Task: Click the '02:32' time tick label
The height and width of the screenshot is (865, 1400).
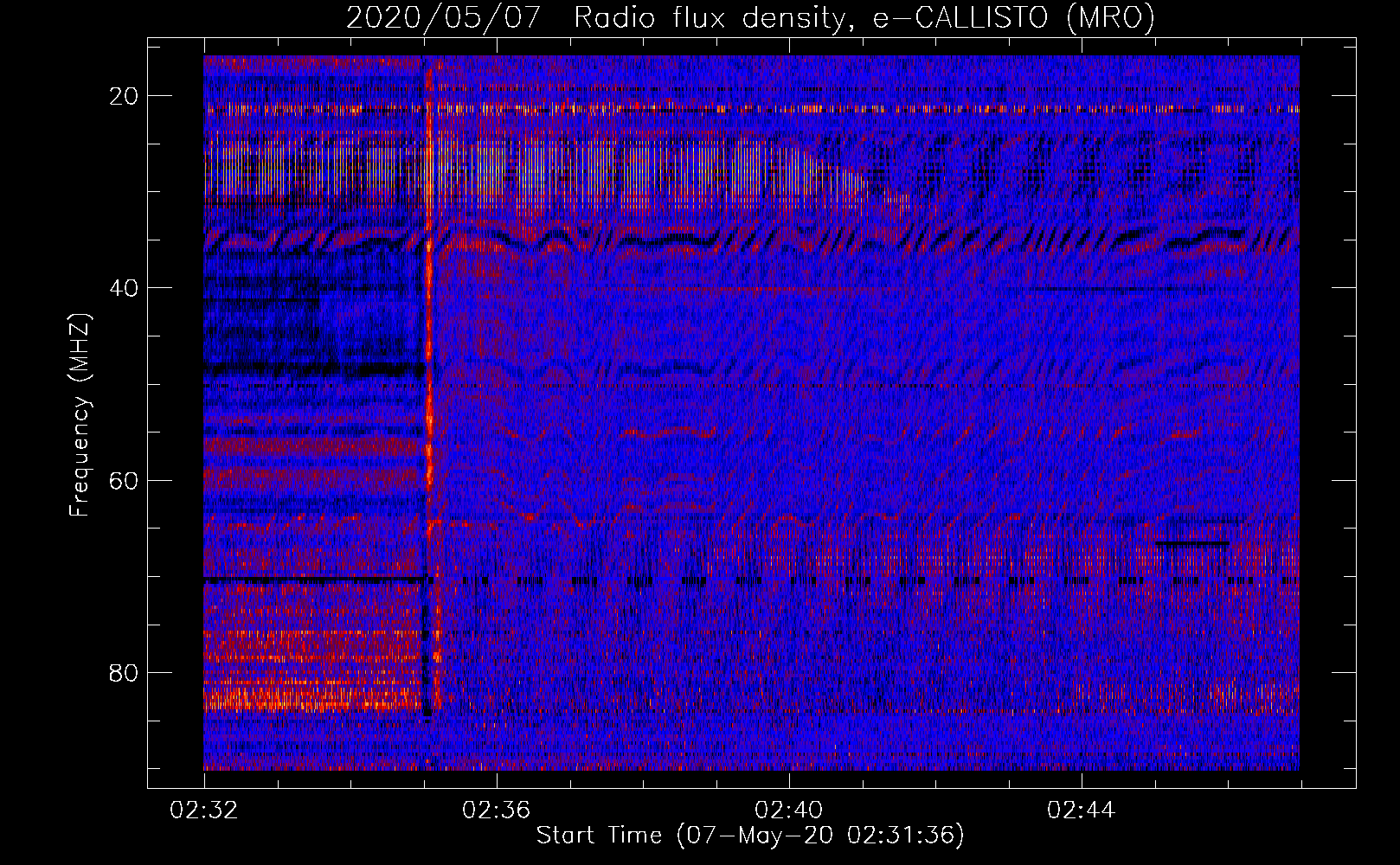Action: (204, 811)
